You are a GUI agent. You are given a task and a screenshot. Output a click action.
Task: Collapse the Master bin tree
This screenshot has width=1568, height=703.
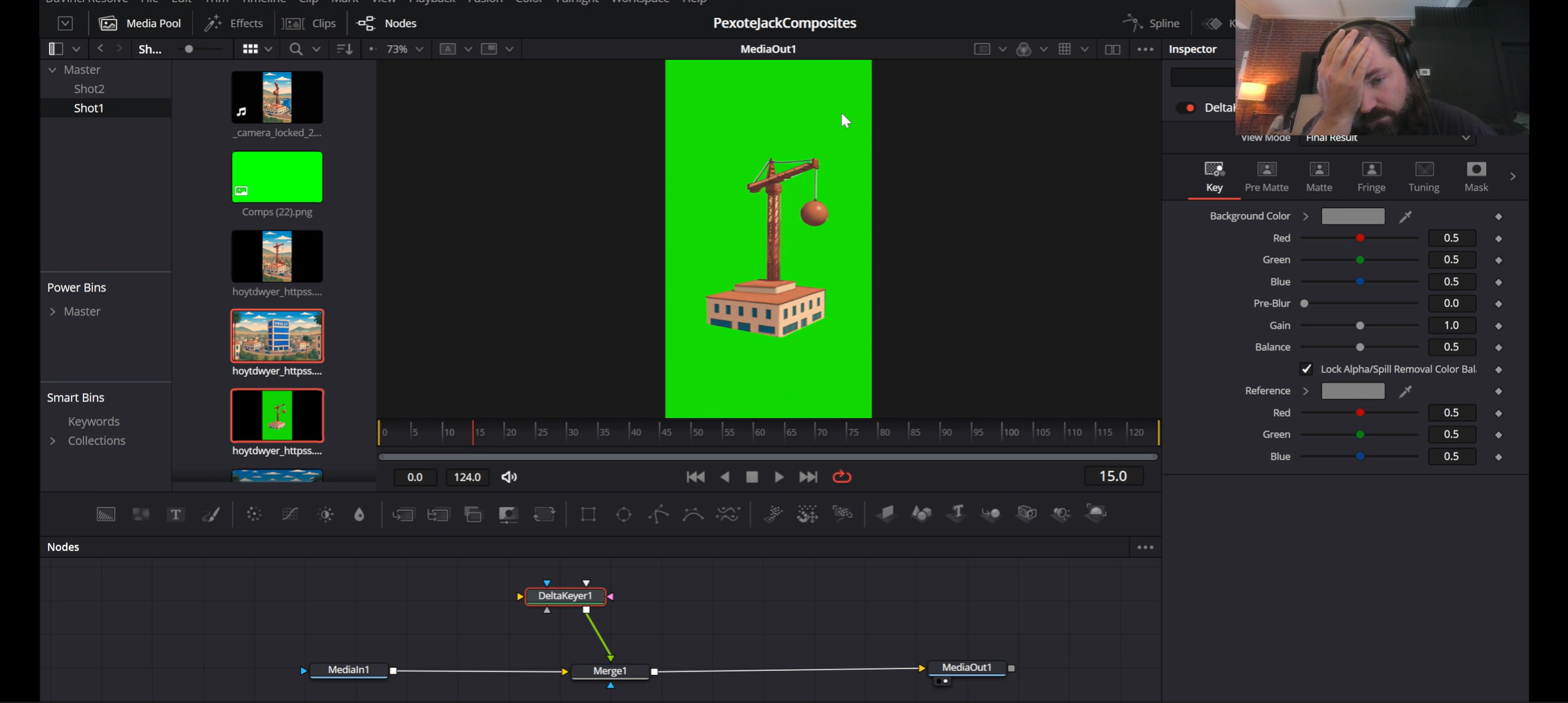pos(53,70)
